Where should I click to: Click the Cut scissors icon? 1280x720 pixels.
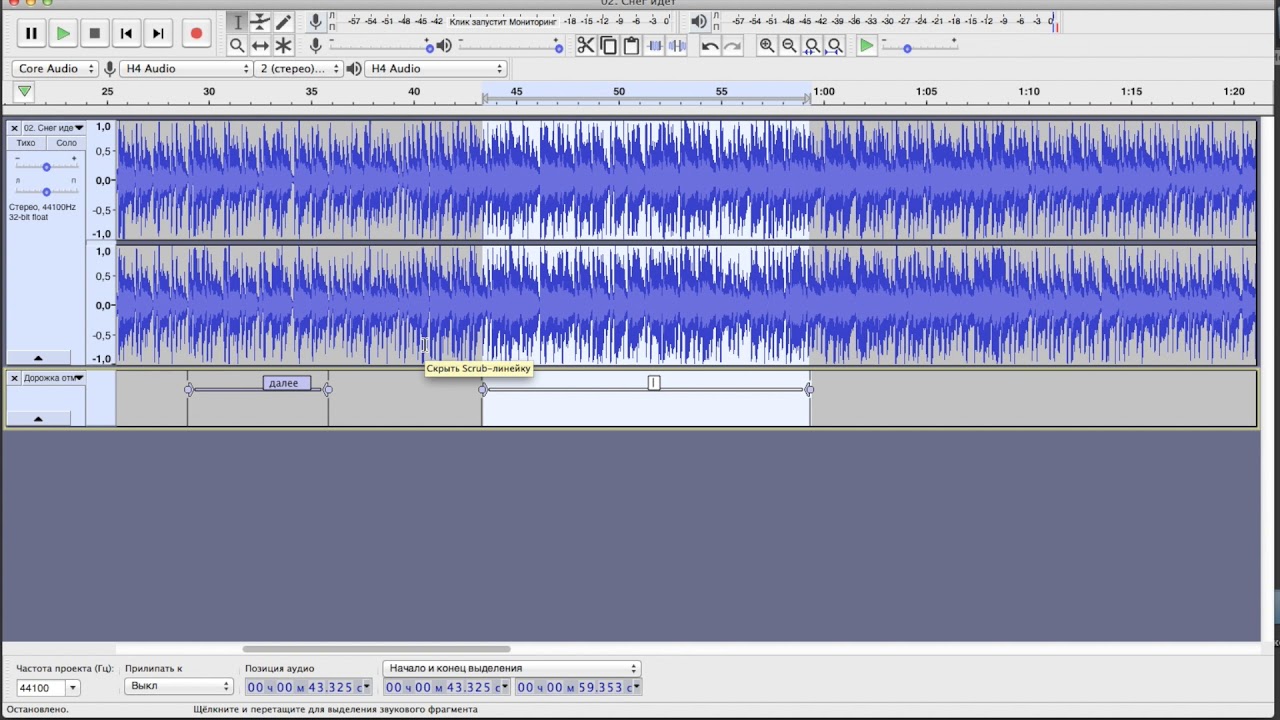[585, 46]
